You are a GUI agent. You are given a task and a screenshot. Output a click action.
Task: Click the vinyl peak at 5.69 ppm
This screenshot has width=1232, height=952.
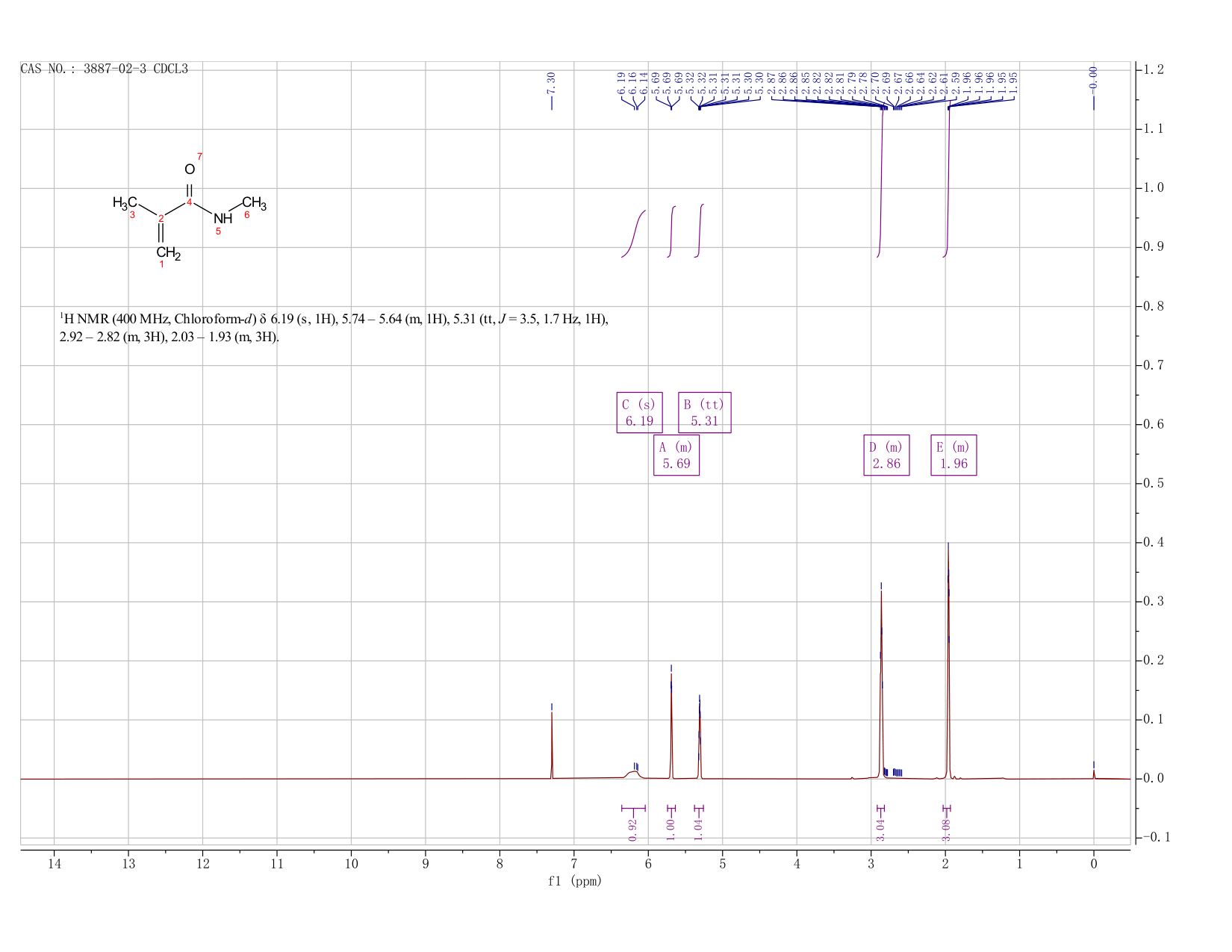671,724
